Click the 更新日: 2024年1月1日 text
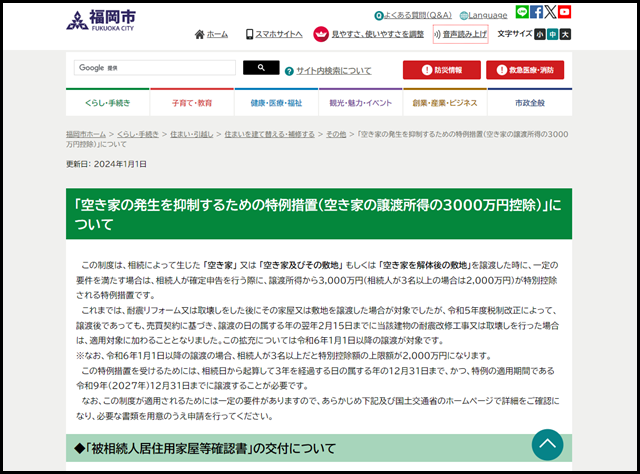Viewport: 640px width, 474px height. pyautogui.click(x=106, y=164)
